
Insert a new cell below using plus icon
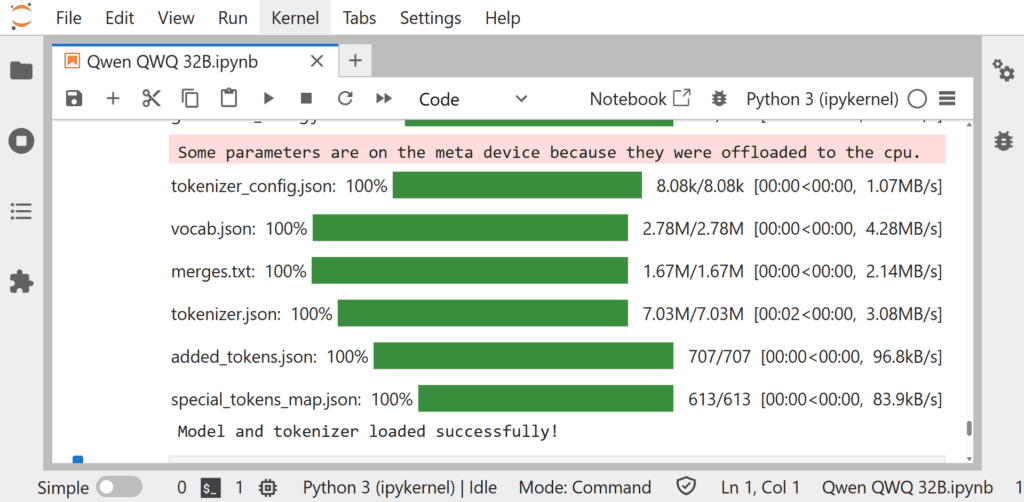tap(113, 98)
